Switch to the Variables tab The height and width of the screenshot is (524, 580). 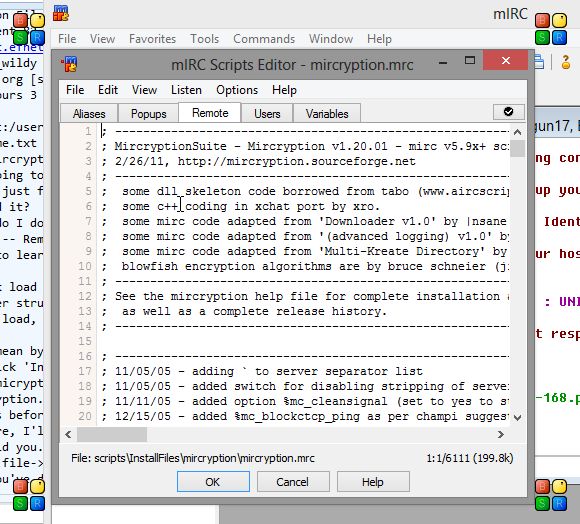coord(327,114)
